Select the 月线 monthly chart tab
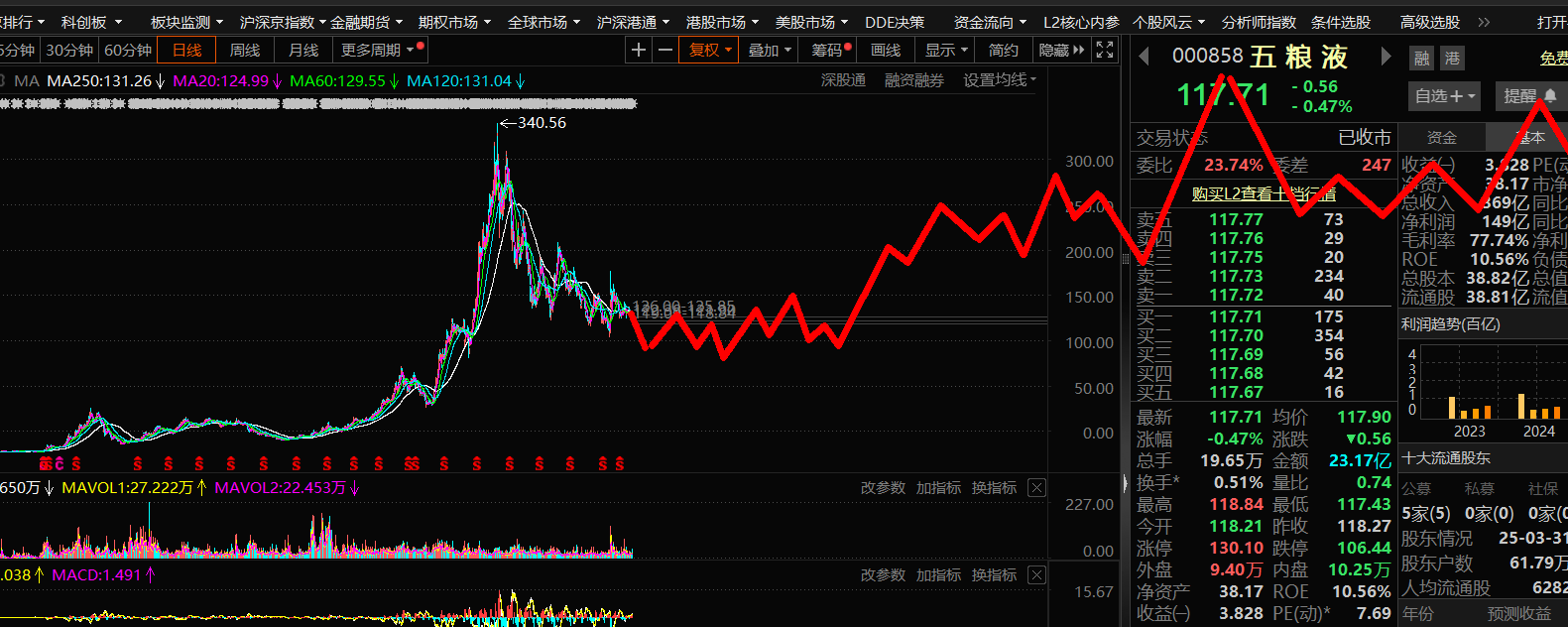This screenshot has width=1568, height=627. click(303, 50)
